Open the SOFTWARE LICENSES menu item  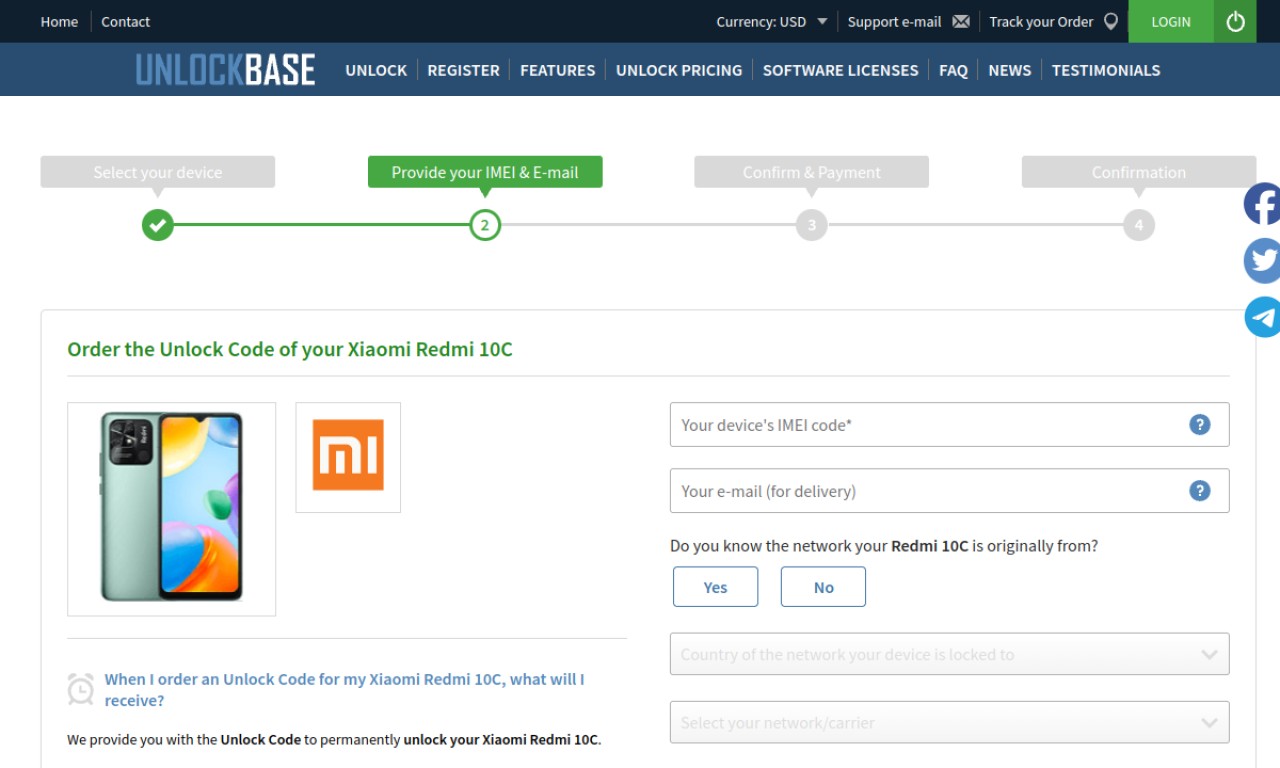[x=841, y=70]
